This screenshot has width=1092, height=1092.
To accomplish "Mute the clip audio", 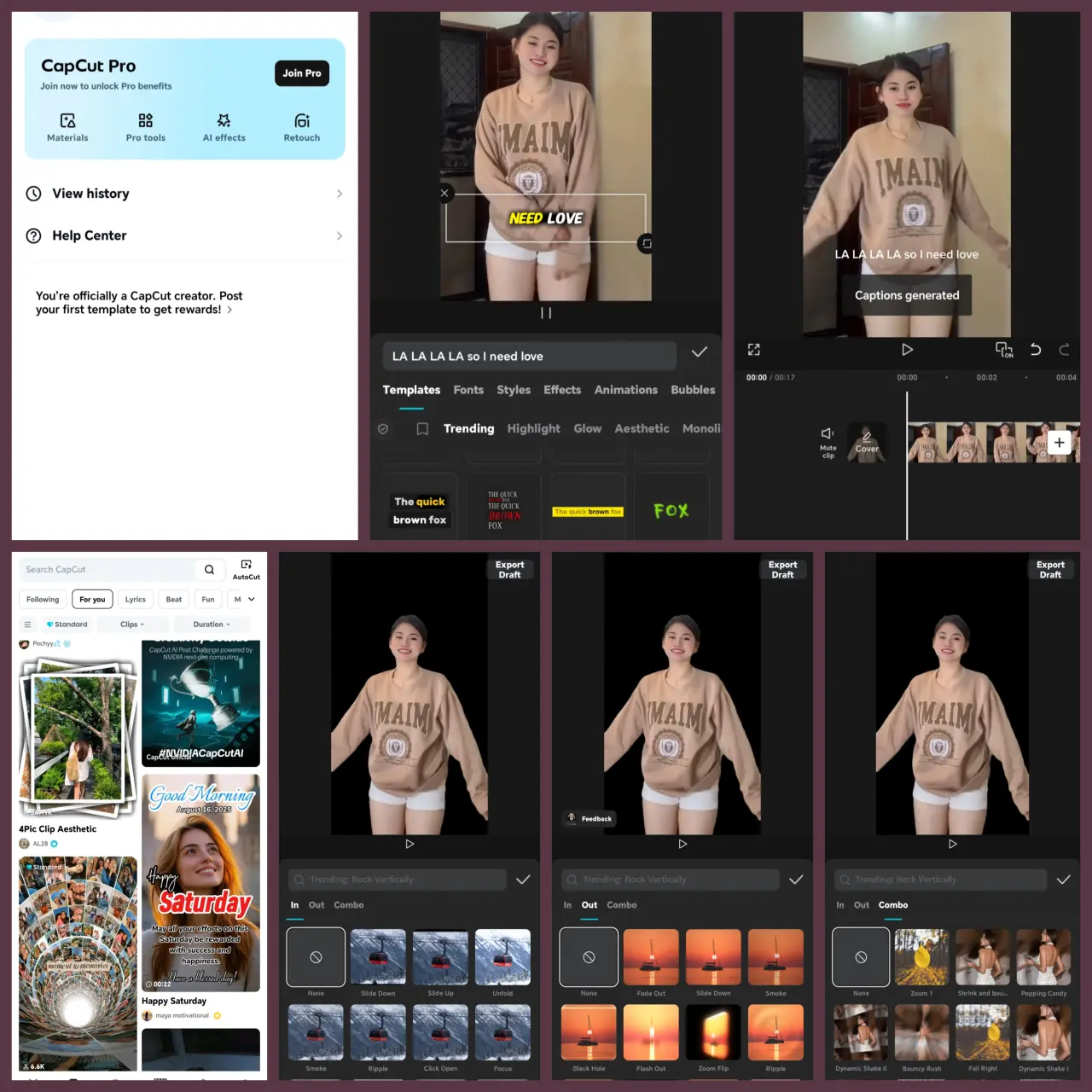I will pos(828,442).
